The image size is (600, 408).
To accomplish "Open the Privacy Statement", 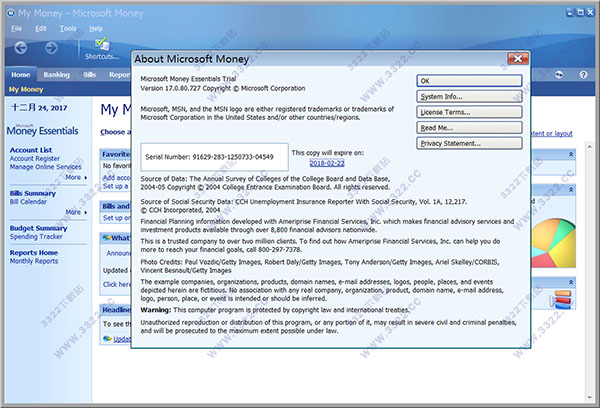I will (470, 144).
